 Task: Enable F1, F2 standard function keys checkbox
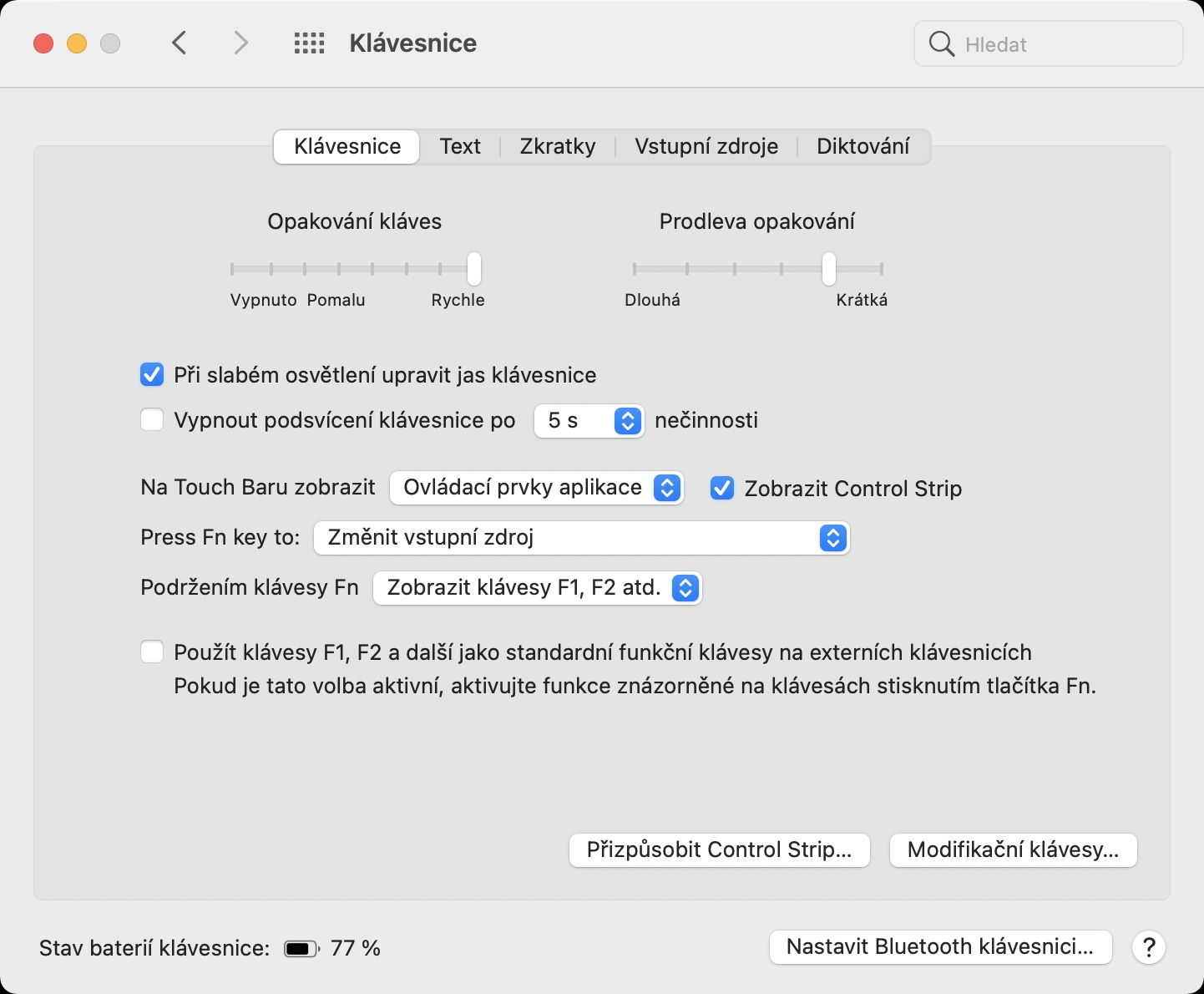pyautogui.click(x=152, y=652)
